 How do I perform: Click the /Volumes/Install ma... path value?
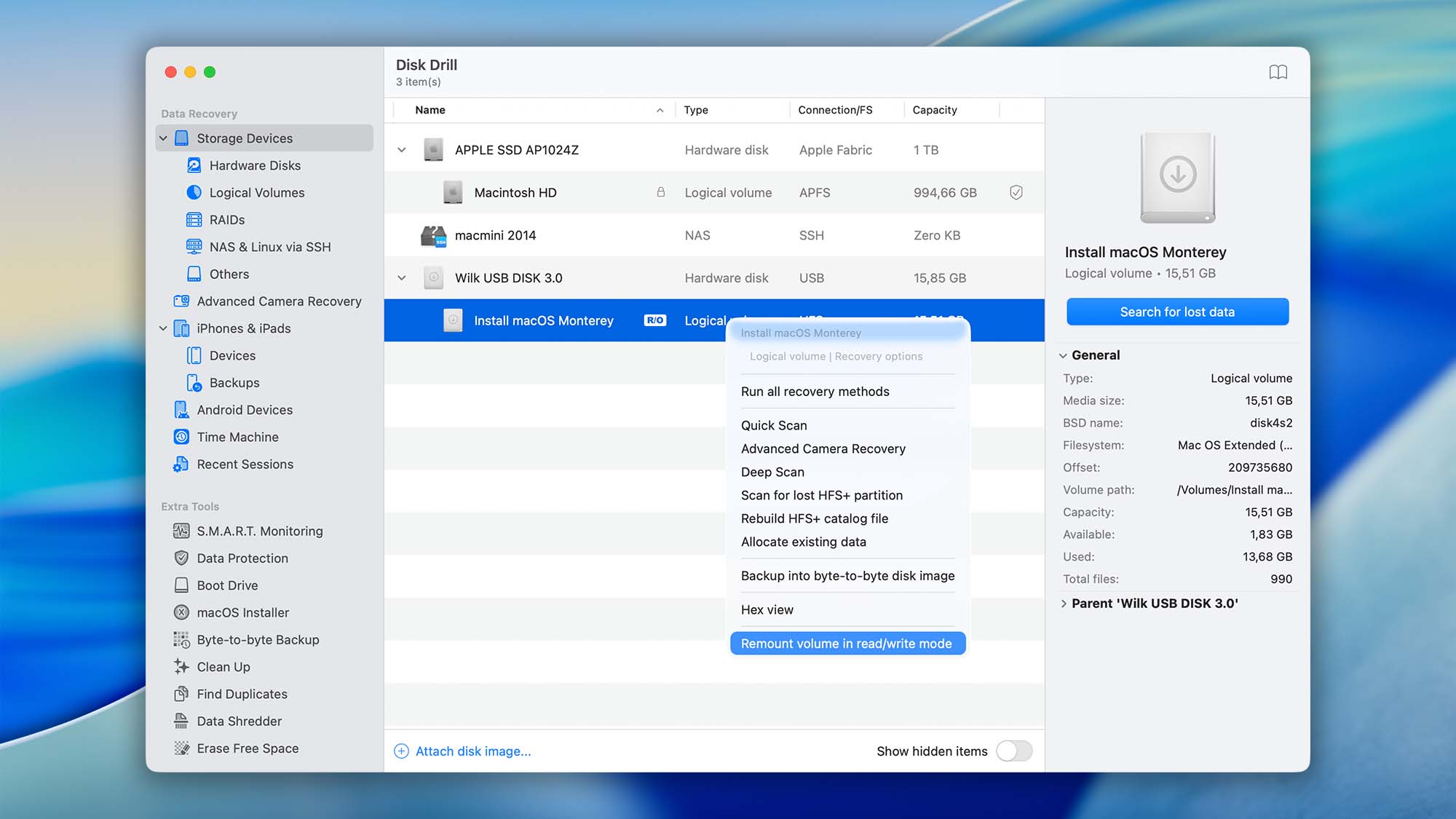(1235, 490)
